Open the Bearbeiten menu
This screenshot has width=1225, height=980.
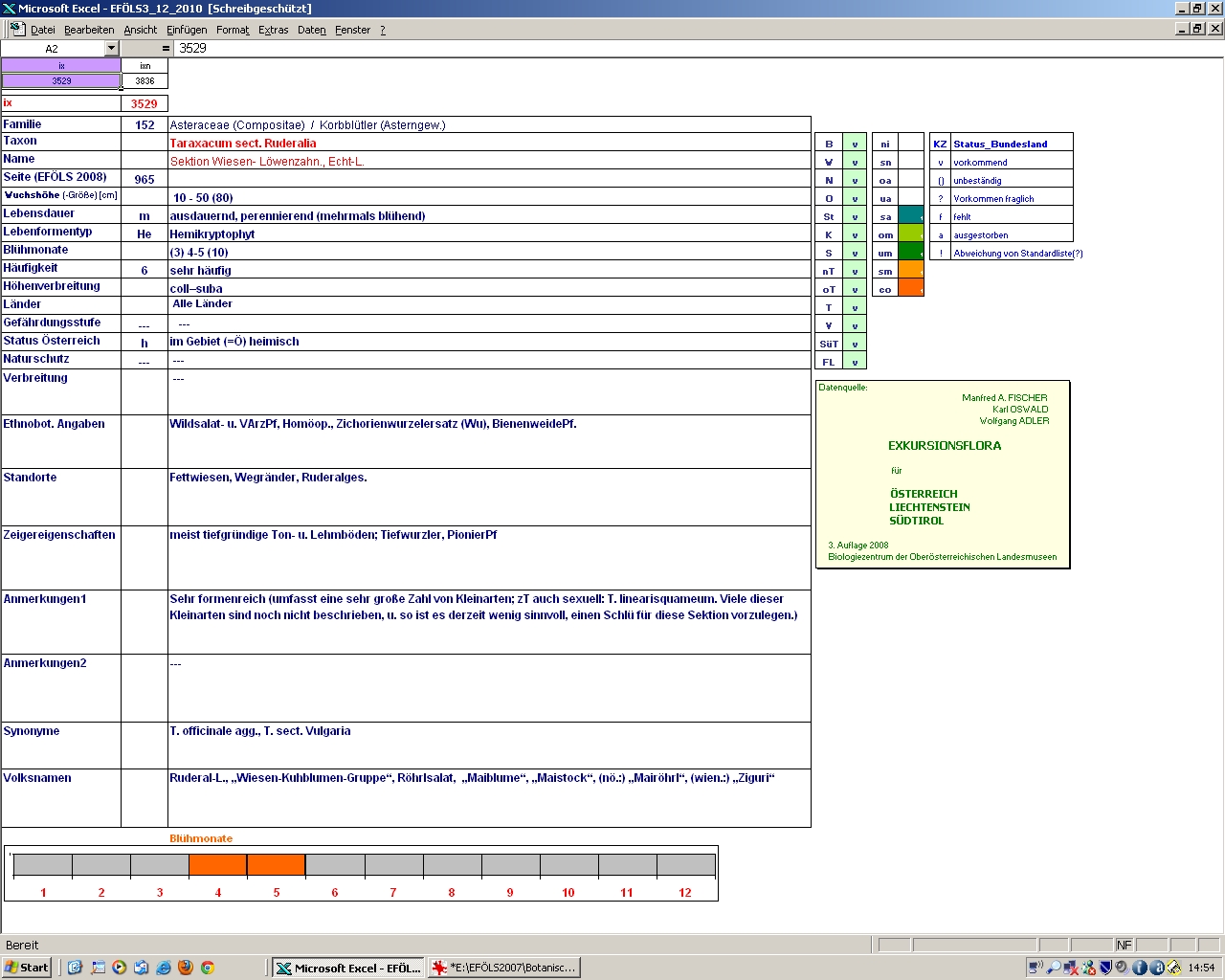click(89, 30)
